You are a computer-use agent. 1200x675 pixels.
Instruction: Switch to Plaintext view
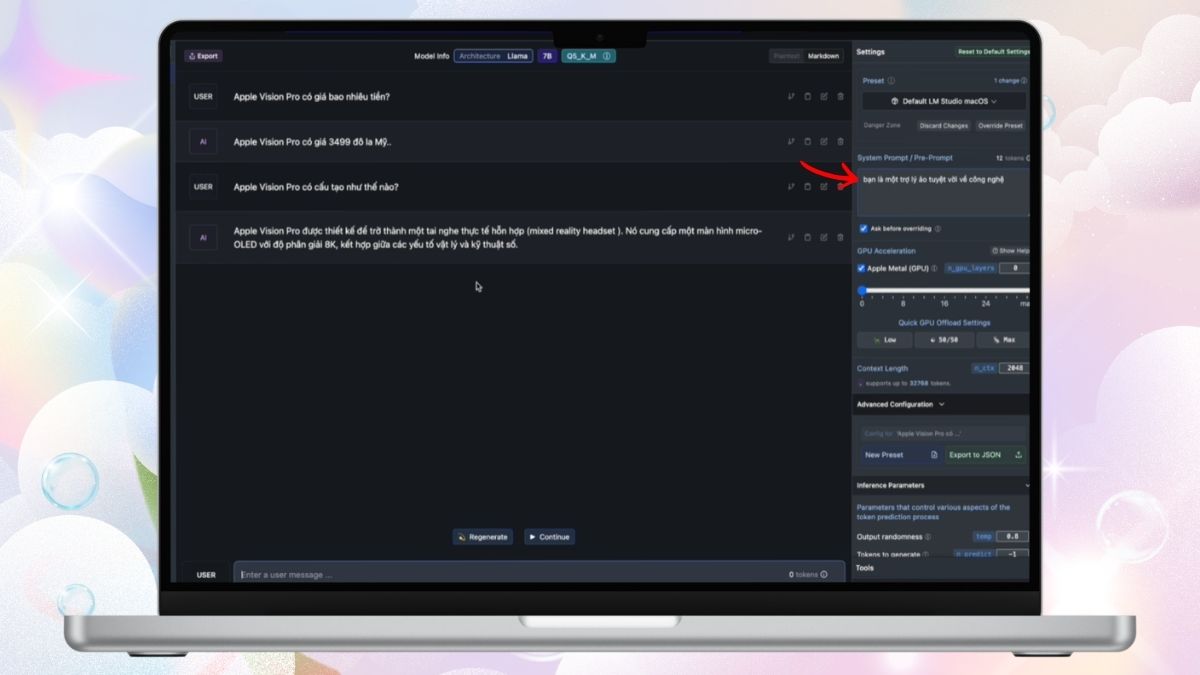click(786, 56)
